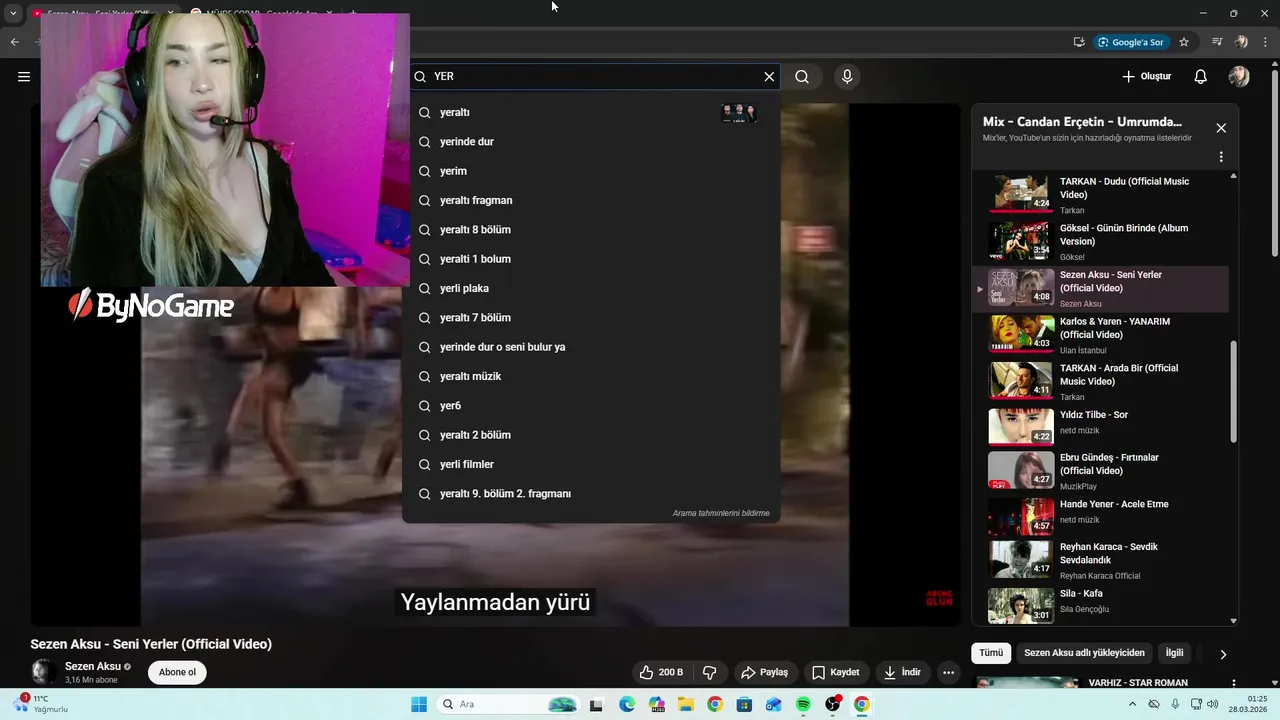Show more filter chips with the right arrow
The width and height of the screenshot is (1280, 720).
(1222, 654)
